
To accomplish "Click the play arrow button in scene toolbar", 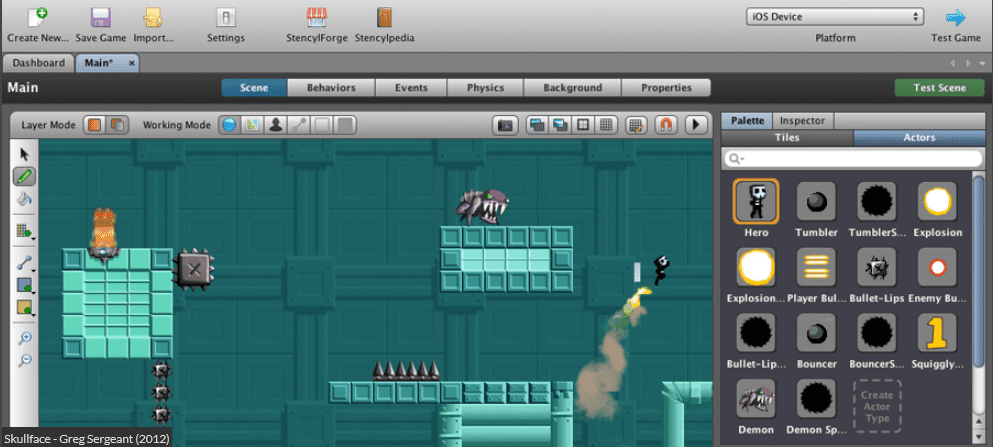I will (x=696, y=125).
